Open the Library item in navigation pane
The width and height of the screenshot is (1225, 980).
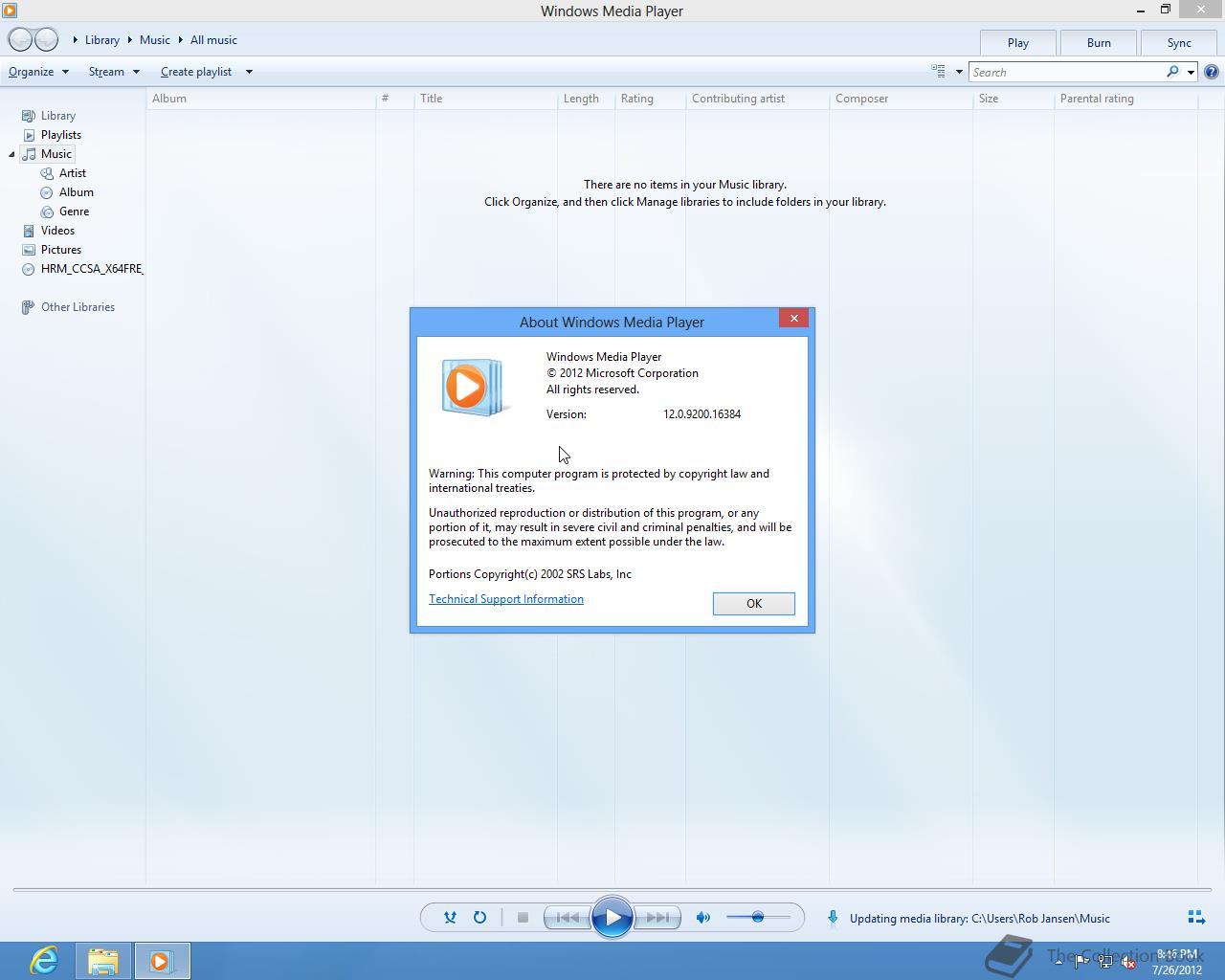coord(48,116)
